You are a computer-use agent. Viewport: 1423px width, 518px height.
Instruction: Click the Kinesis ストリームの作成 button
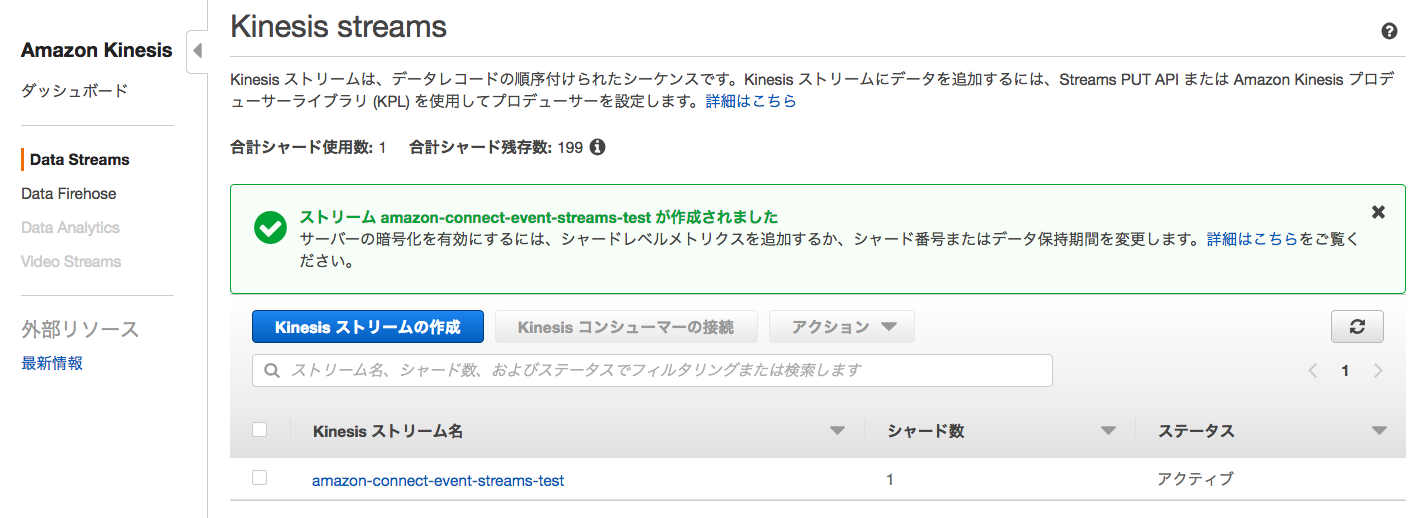point(368,327)
